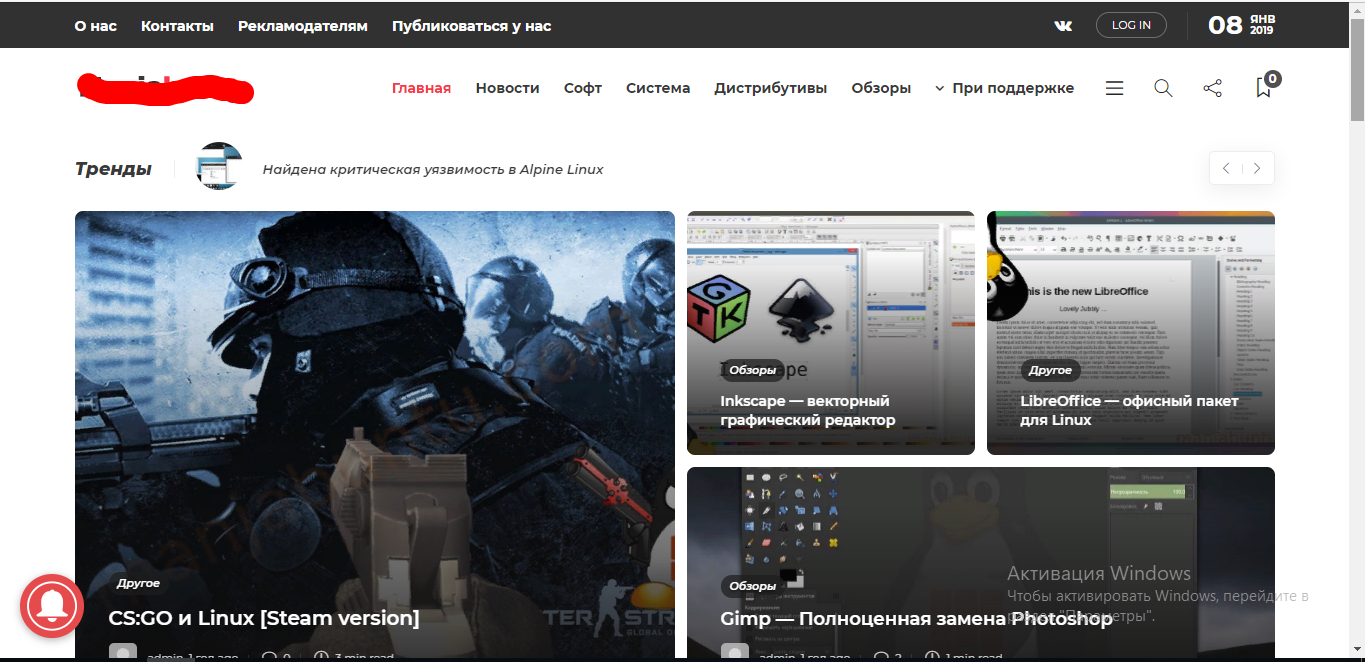Image resolution: width=1365 pixels, height=662 pixels.
Task: Click 'Другое' tag on CS:GO card
Action: pos(138,583)
